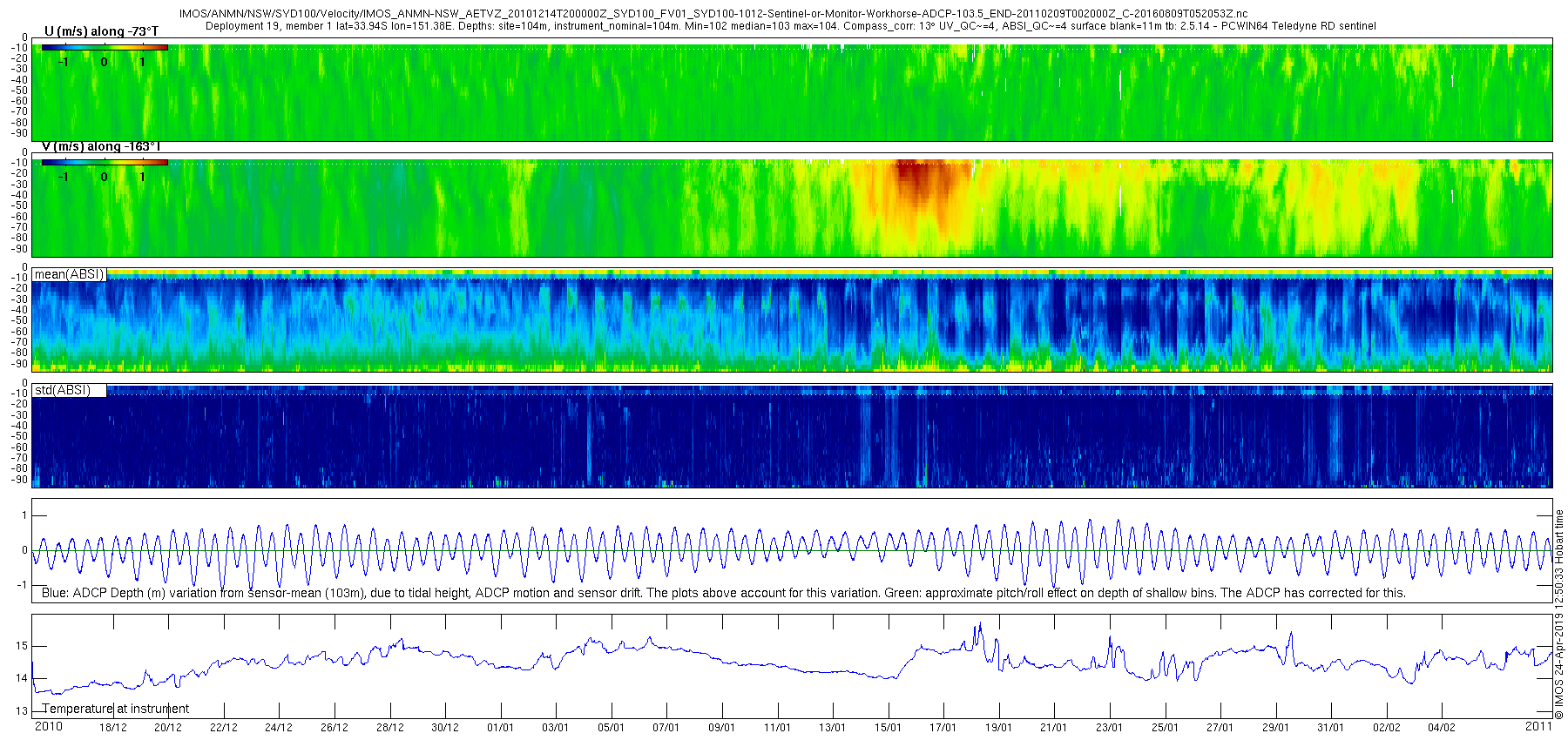Click the '24/12' date tick label
Screen dimensions: 1568x740
(x=279, y=728)
